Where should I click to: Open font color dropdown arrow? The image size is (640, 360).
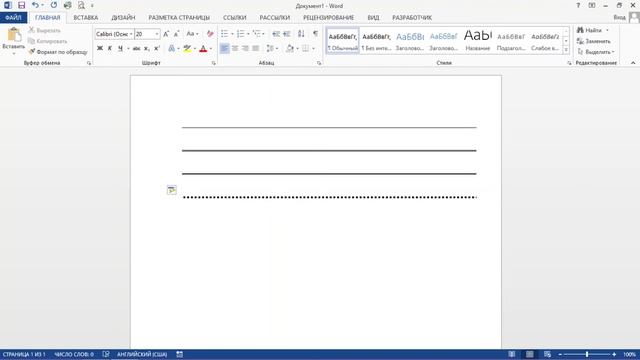[211, 48]
